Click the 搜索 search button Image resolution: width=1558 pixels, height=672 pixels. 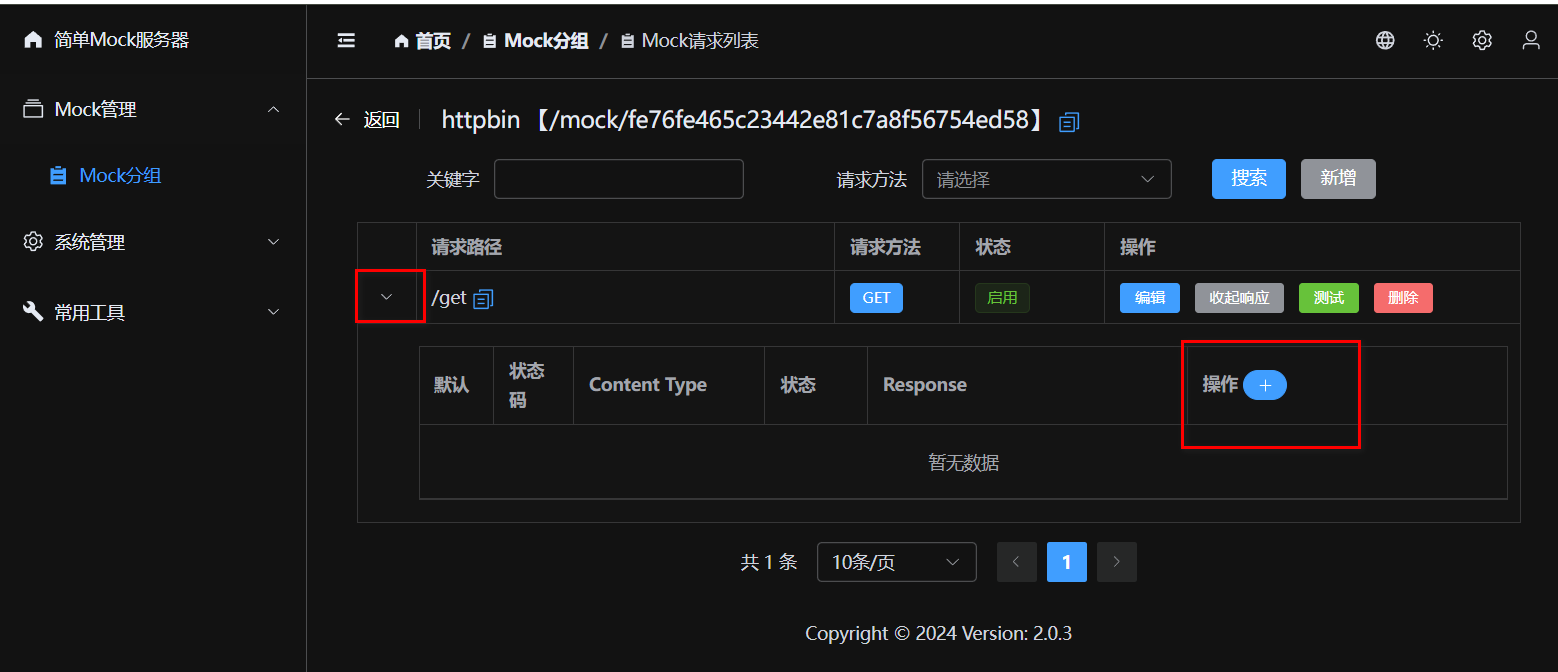(1248, 179)
